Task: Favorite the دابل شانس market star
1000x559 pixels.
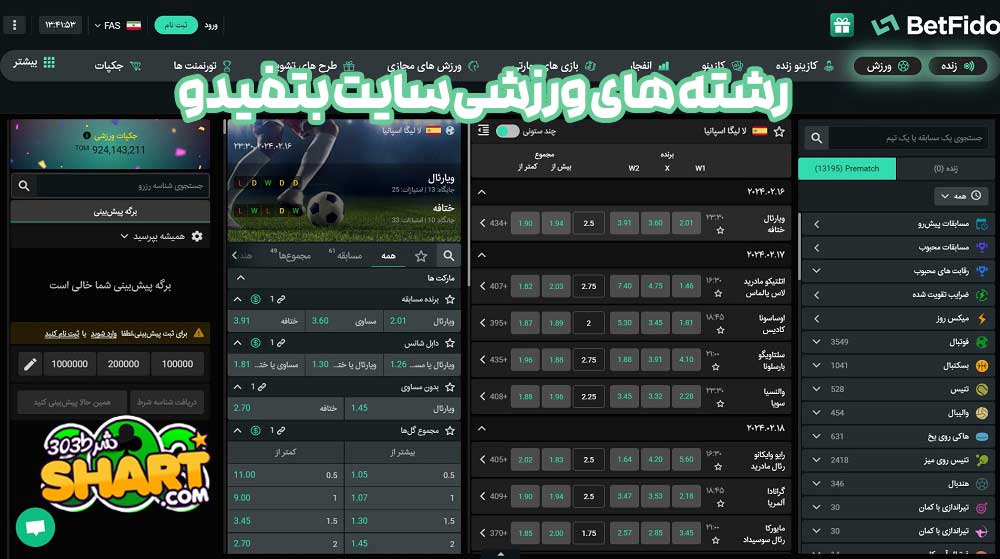Action: (450, 343)
